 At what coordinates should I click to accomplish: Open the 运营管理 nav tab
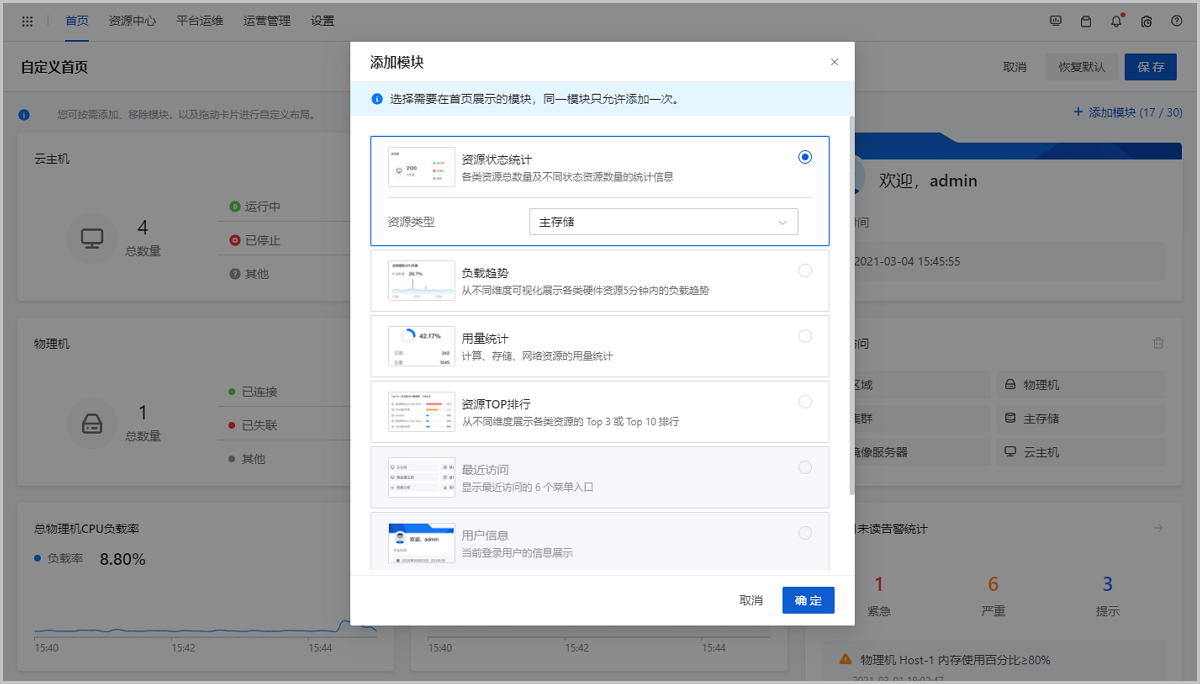(266, 21)
